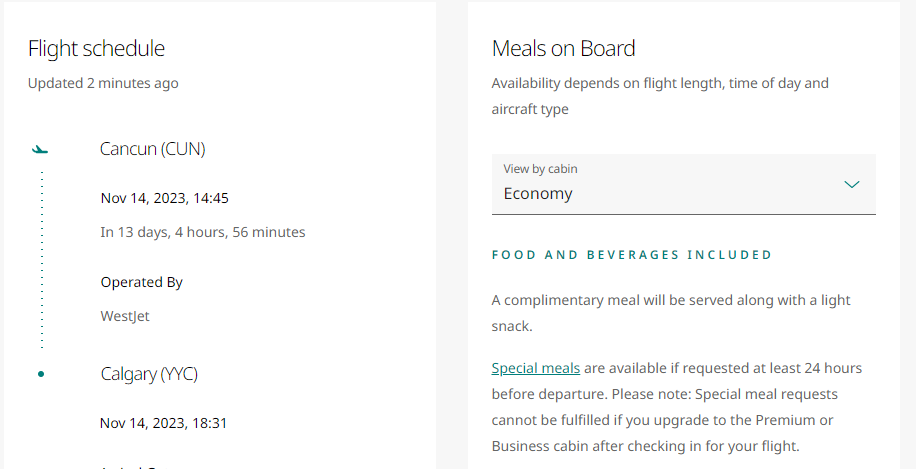Image resolution: width=916 pixels, height=469 pixels.
Task: Click the Flight schedule heading
Action: click(96, 48)
